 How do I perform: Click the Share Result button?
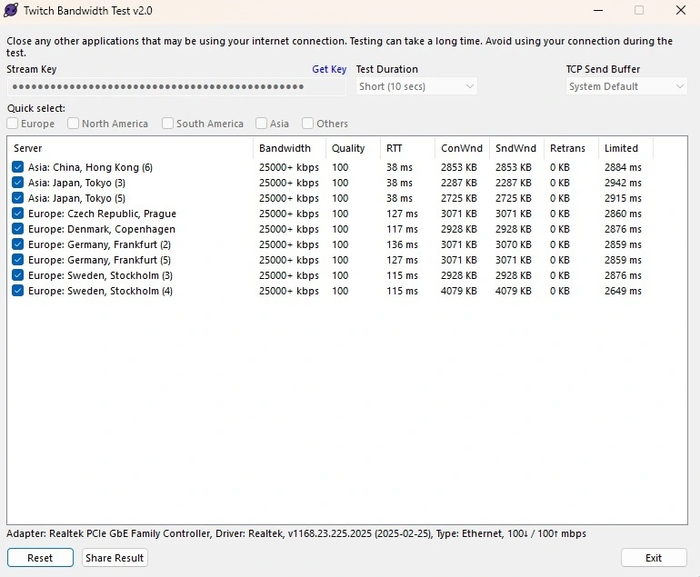pyautogui.click(x=115, y=558)
